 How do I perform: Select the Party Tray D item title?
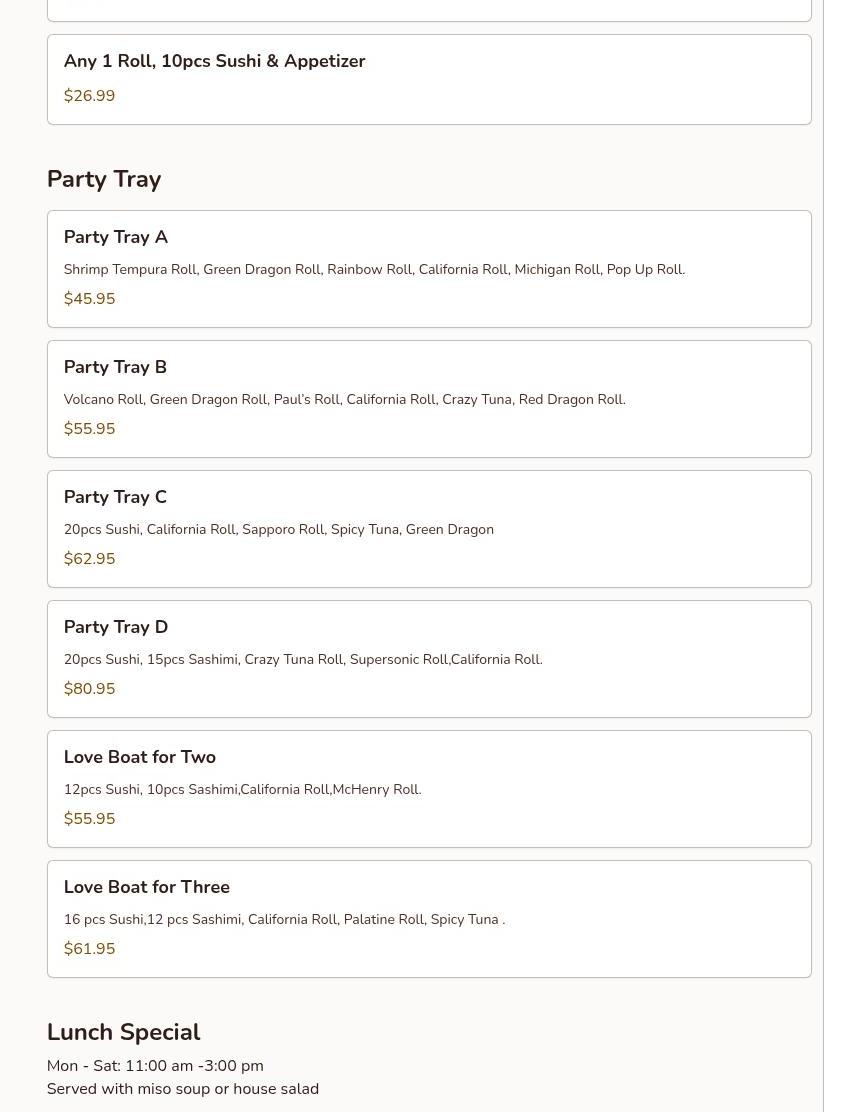[x=116, y=627]
